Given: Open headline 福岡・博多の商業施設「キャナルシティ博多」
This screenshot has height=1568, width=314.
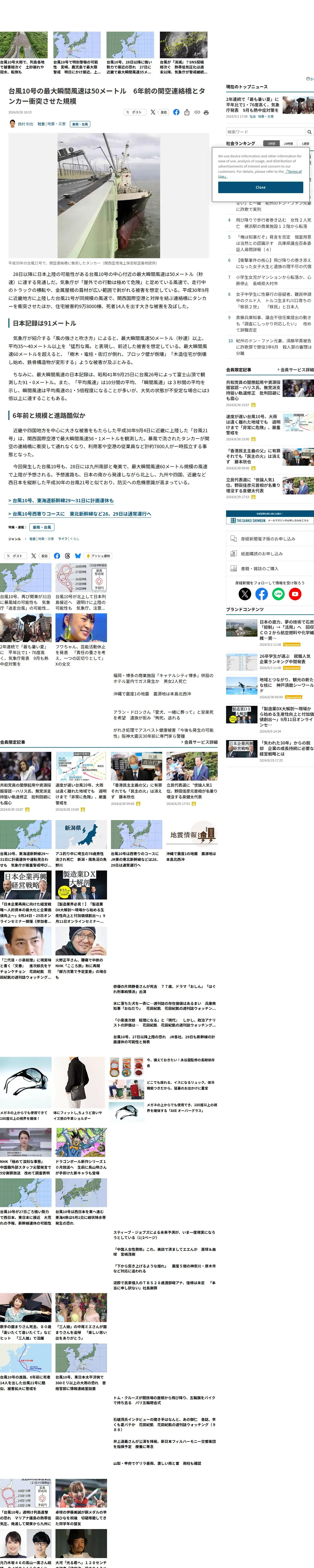Looking at the screenshot, I should [x=163, y=678].
